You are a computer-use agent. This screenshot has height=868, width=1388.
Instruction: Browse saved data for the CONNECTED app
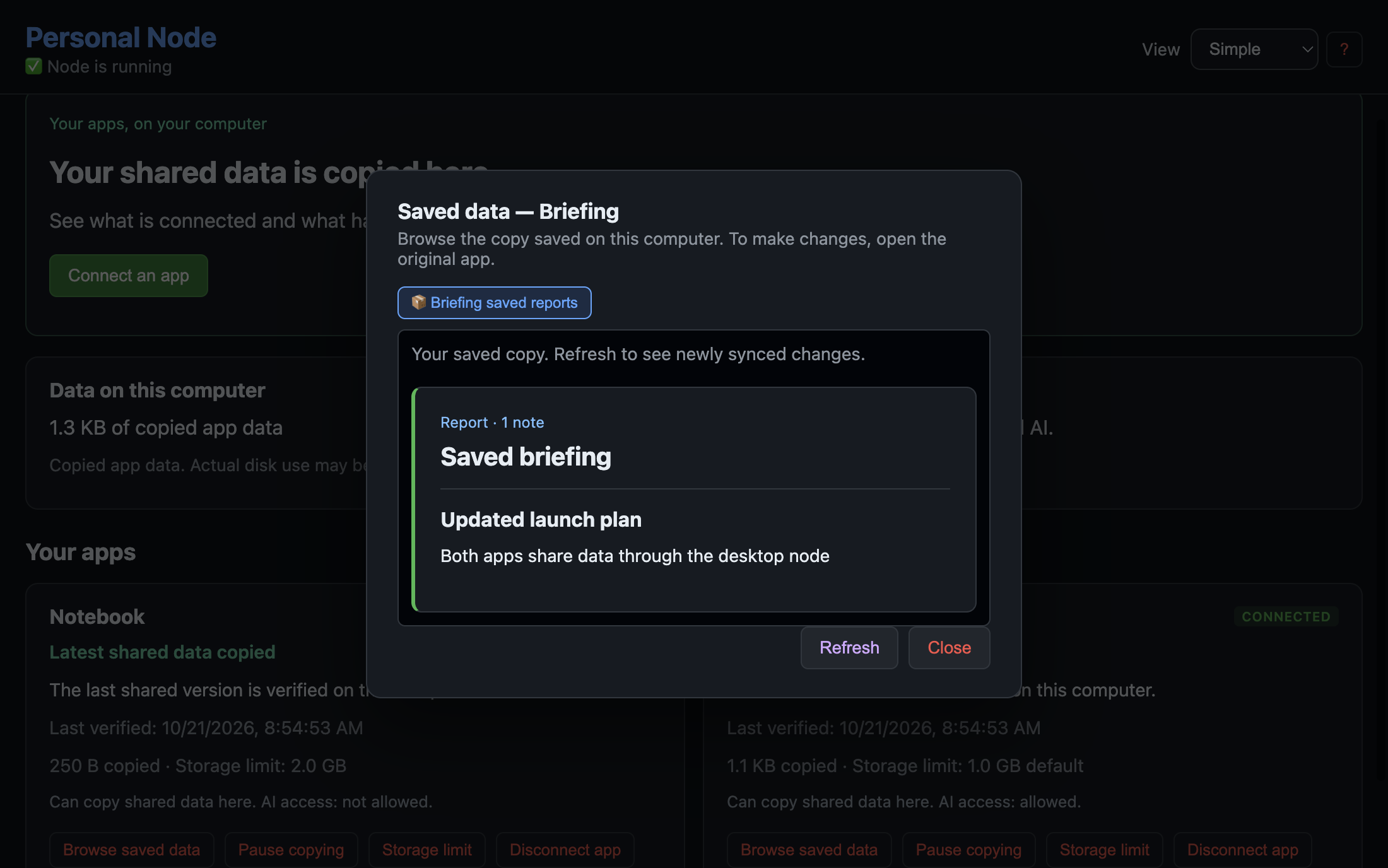[809, 850]
